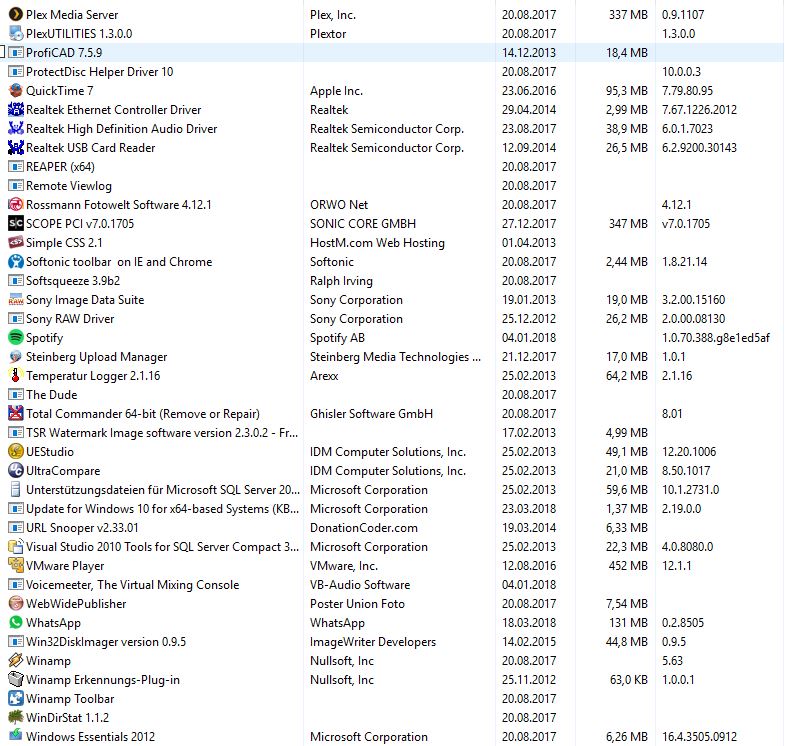Click size 63,0 KB cell
The image size is (786, 746).
point(629,679)
